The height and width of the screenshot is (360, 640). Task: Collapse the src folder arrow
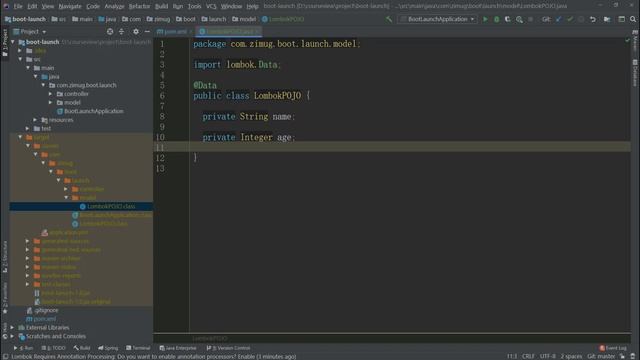pyautogui.click(x=20, y=59)
